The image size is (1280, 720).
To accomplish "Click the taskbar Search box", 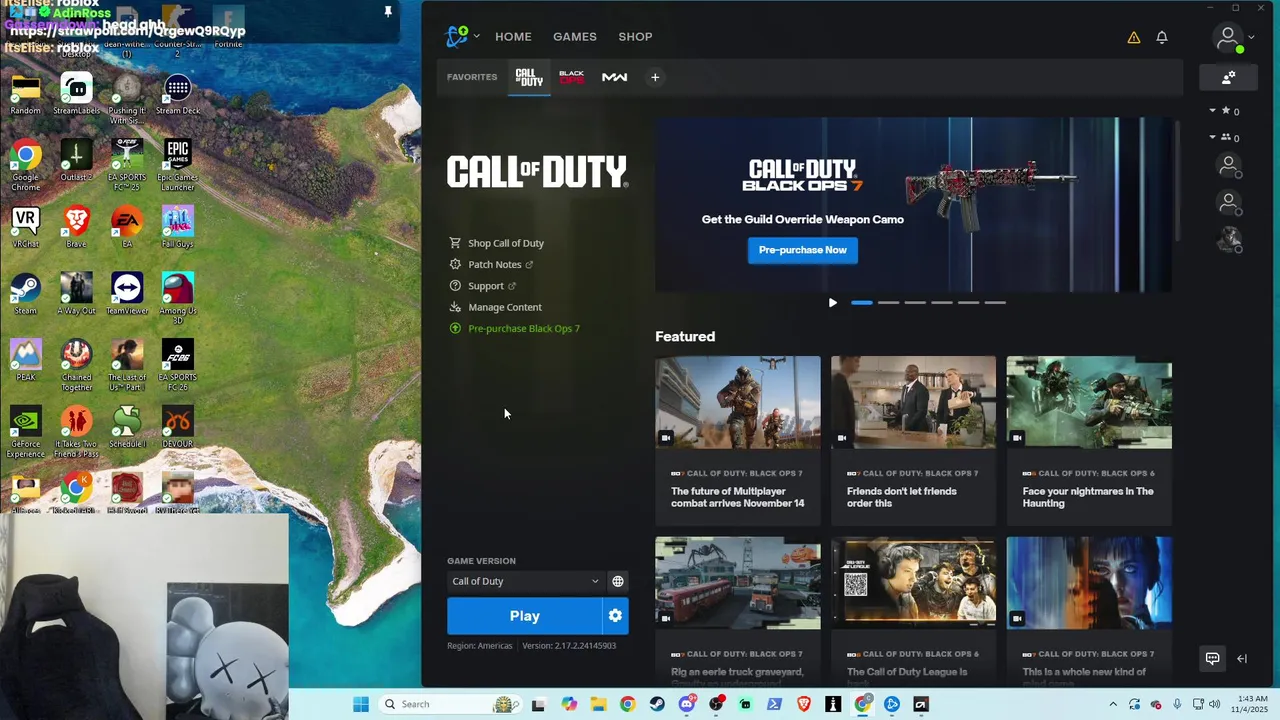I will click(x=450, y=704).
